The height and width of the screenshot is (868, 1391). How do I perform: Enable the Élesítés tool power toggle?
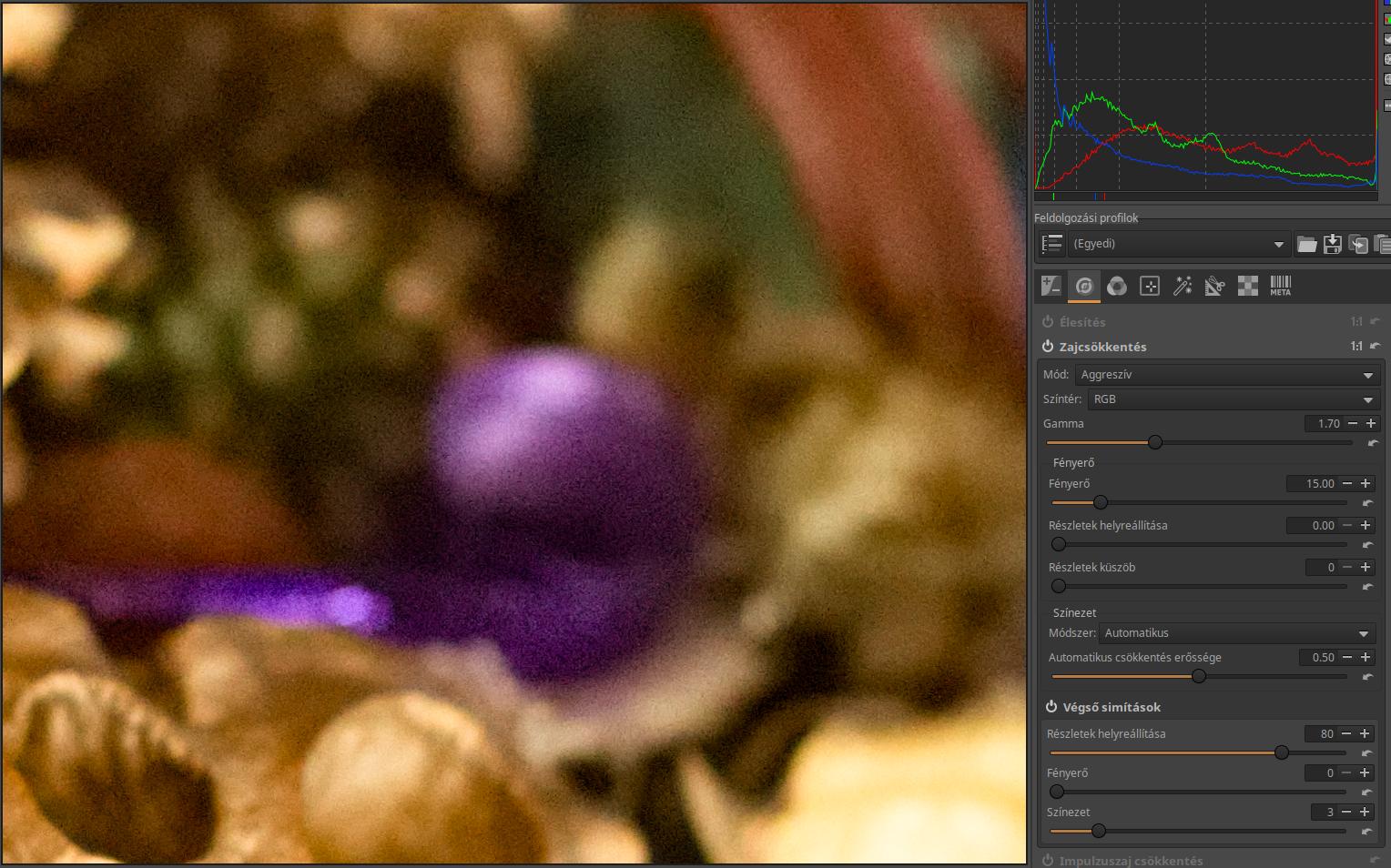coord(1048,322)
